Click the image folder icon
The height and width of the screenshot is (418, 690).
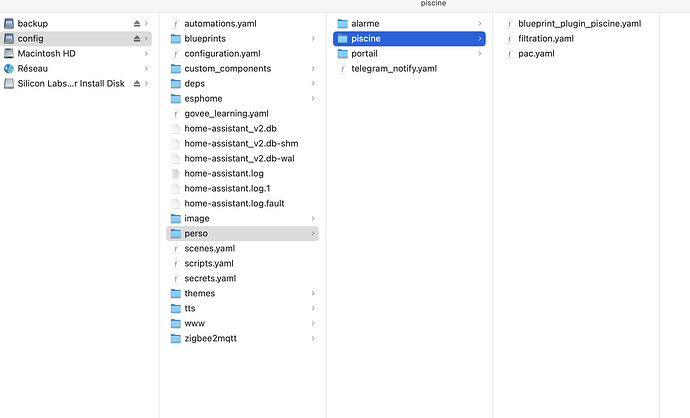[x=176, y=219]
